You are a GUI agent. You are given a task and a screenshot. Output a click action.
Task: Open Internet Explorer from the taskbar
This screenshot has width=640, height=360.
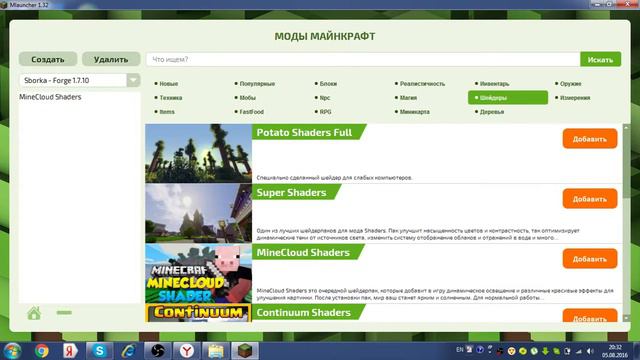coord(128,351)
